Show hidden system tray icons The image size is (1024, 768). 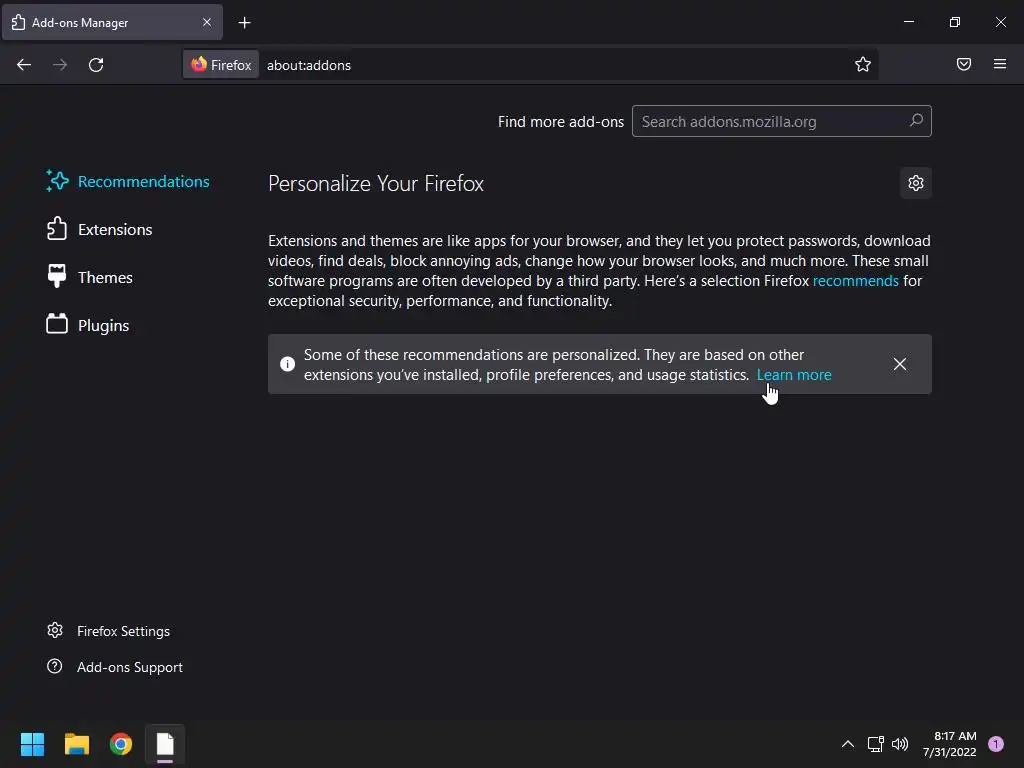[x=848, y=744]
